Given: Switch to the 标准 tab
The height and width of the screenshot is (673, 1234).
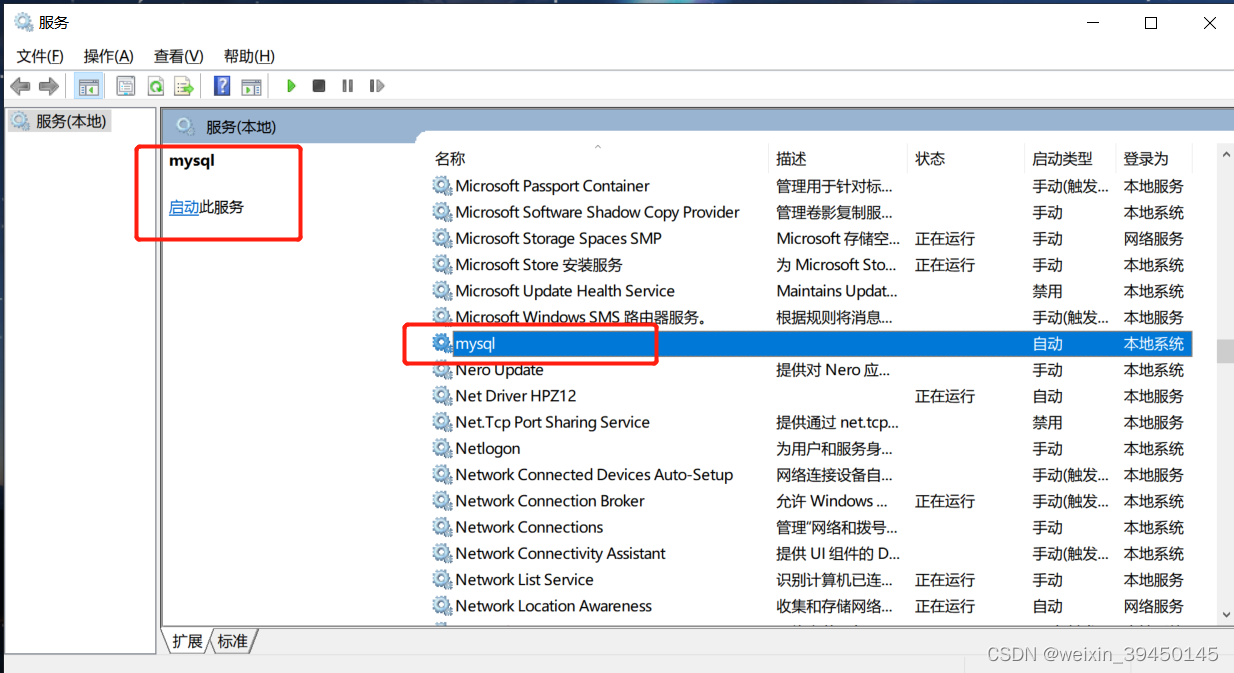Looking at the screenshot, I should [232, 641].
